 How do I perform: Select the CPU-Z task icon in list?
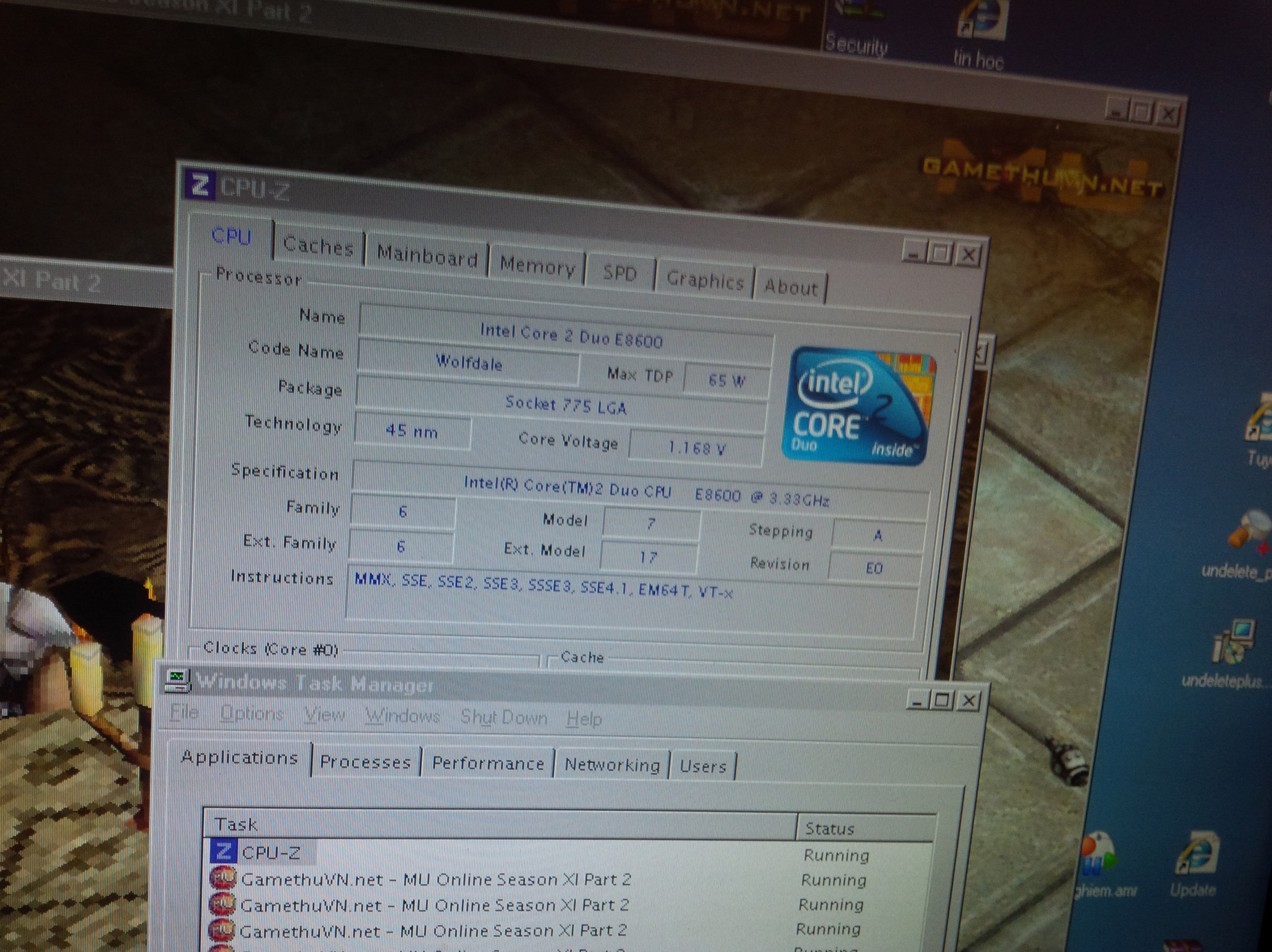222,851
